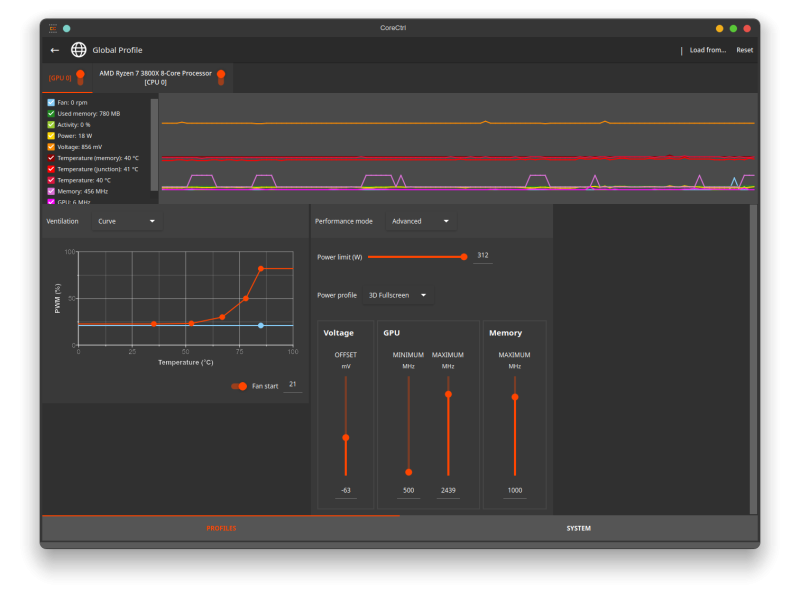Click the GPU maximum value field 2439
The image size is (800, 594).
(x=448, y=491)
